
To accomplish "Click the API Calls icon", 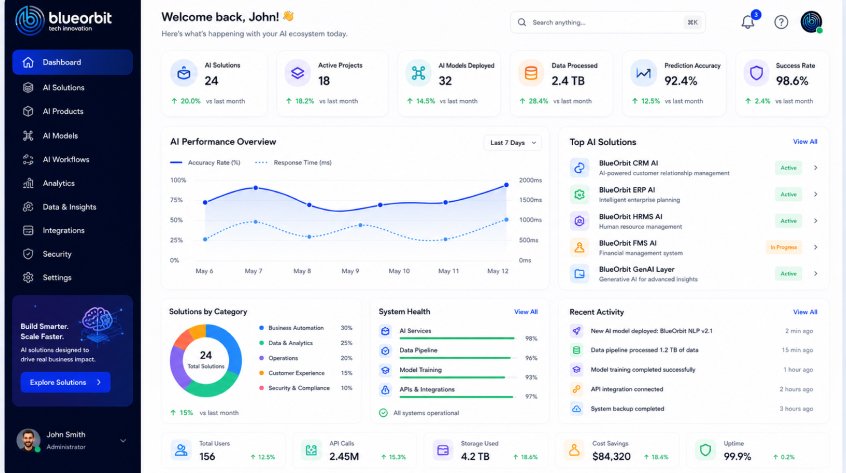I will (311, 450).
